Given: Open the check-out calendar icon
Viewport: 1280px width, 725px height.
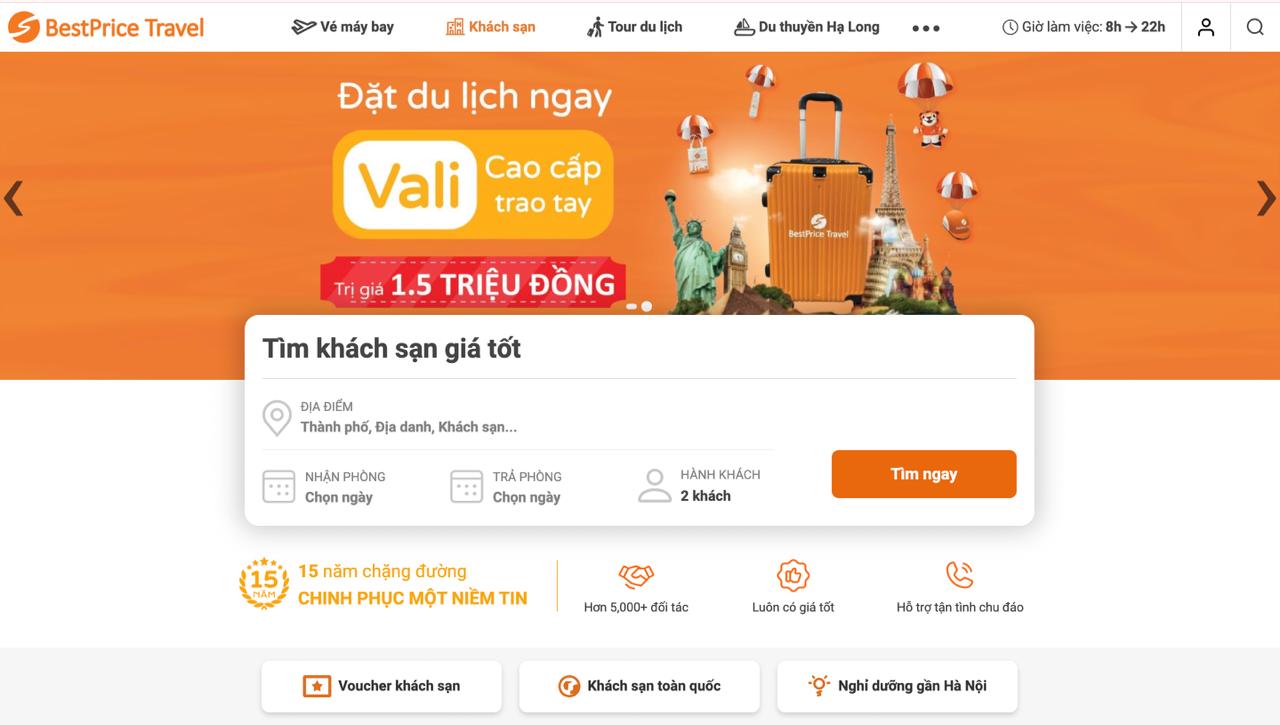Looking at the screenshot, I should pos(467,487).
